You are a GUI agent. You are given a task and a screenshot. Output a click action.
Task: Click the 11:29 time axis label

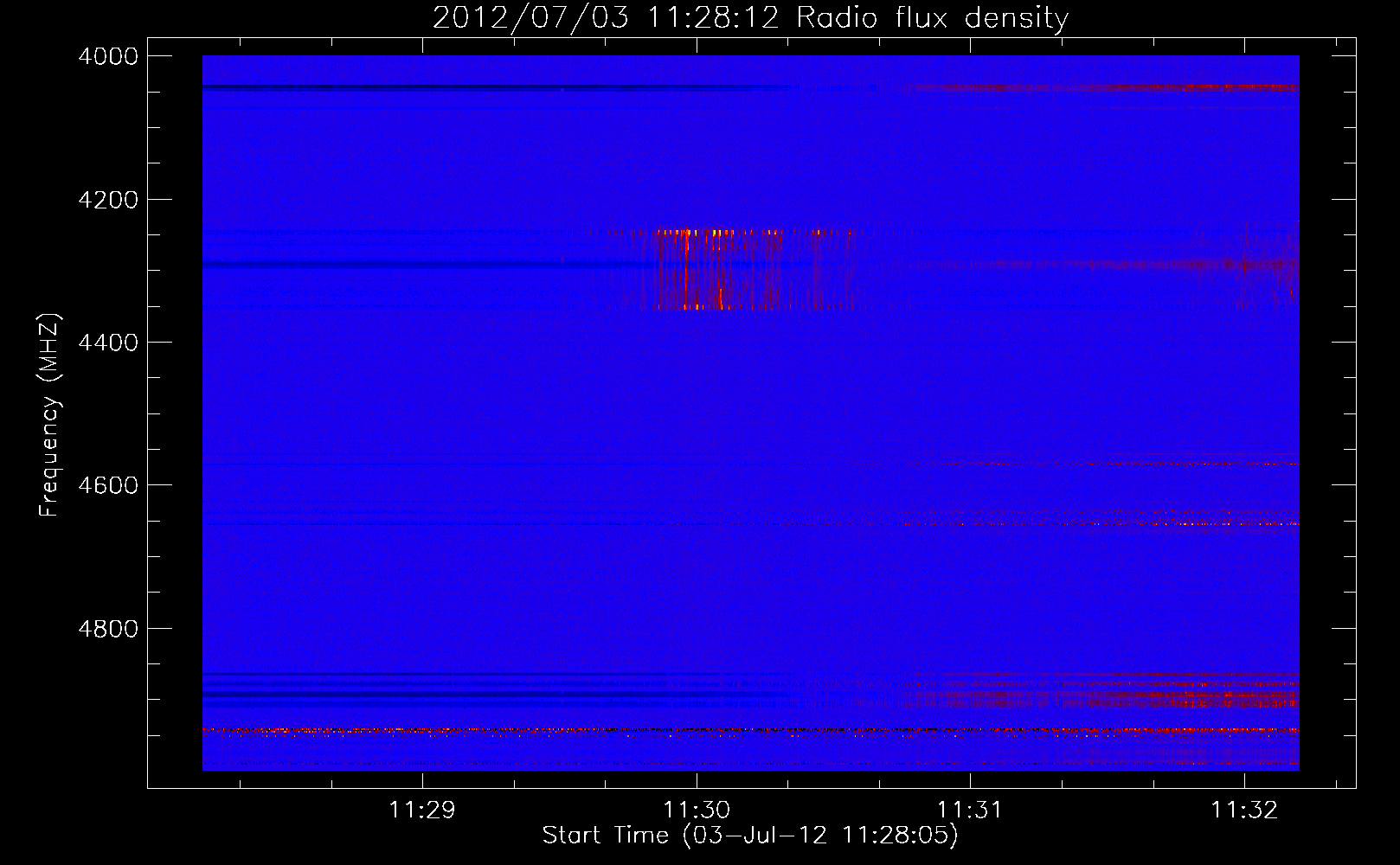(422, 810)
